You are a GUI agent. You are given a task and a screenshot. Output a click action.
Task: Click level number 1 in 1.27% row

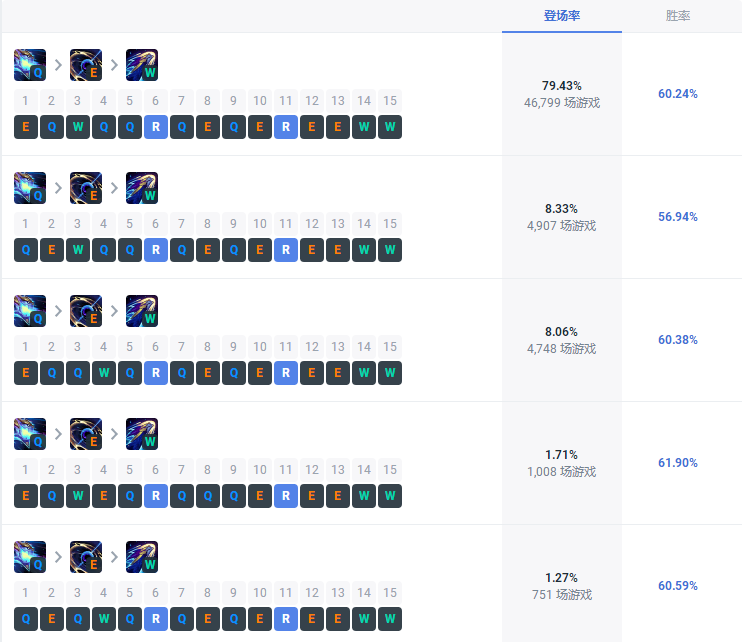point(26,593)
